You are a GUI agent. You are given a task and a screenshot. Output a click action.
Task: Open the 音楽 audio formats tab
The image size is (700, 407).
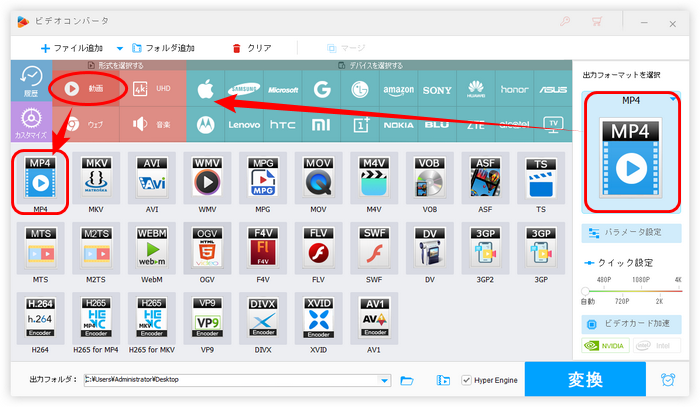click(153, 125)
